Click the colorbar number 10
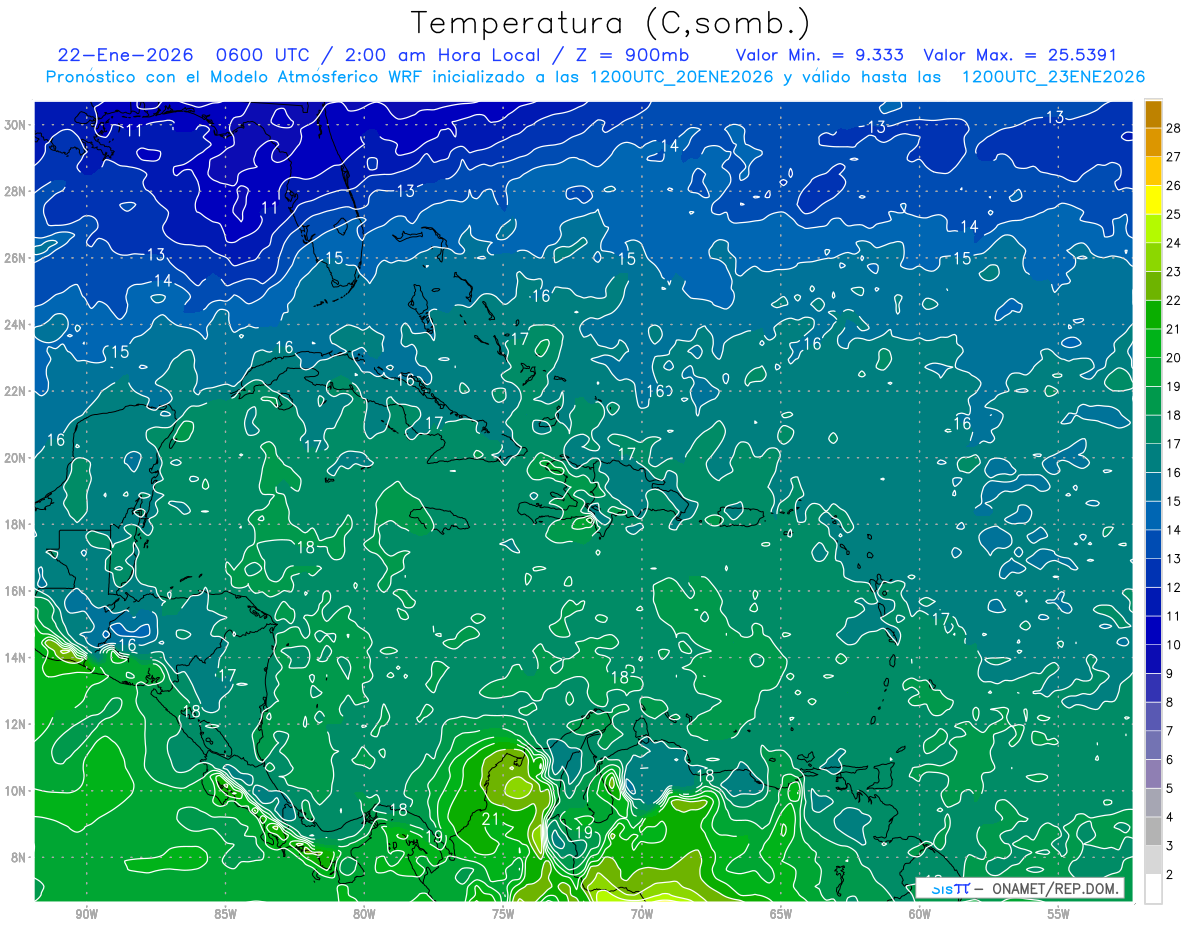The width and height of the screenshot is (1200, 927). 1174,645
